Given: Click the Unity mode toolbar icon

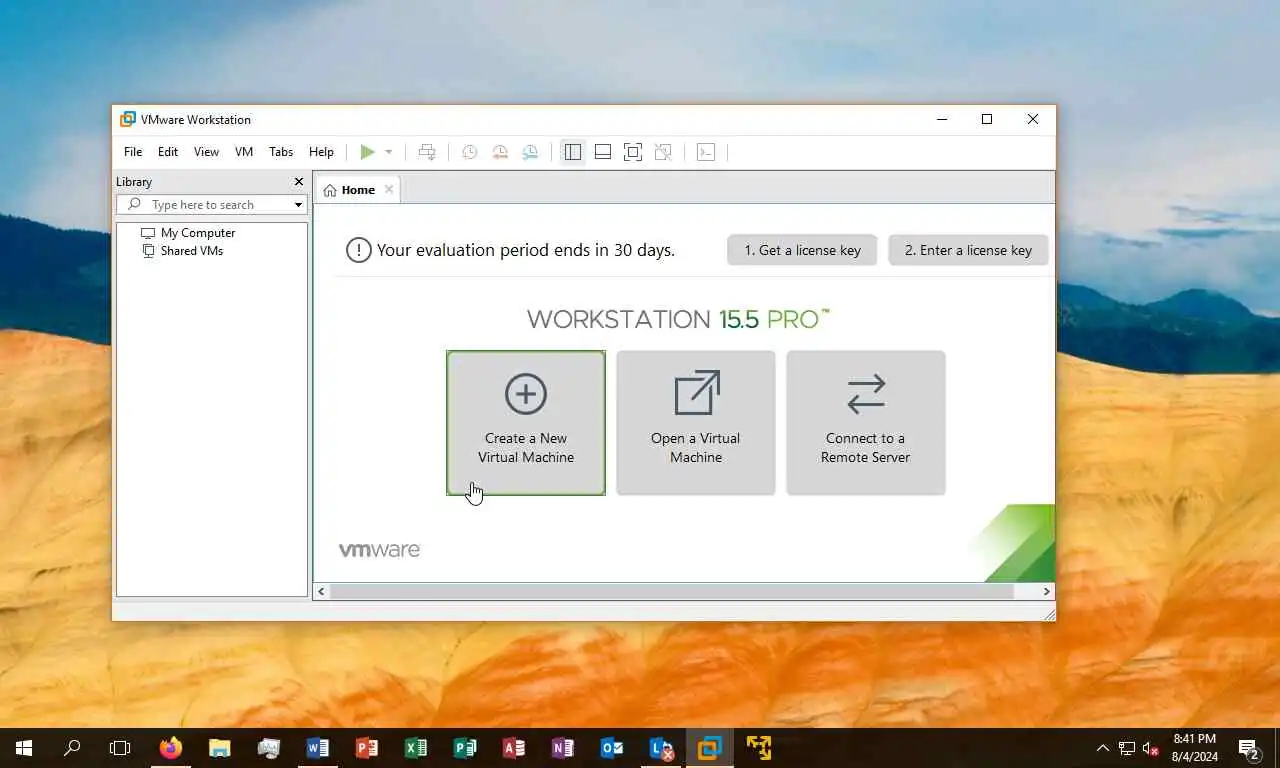Looking at the screenshot, I should [x=663, y=152].
